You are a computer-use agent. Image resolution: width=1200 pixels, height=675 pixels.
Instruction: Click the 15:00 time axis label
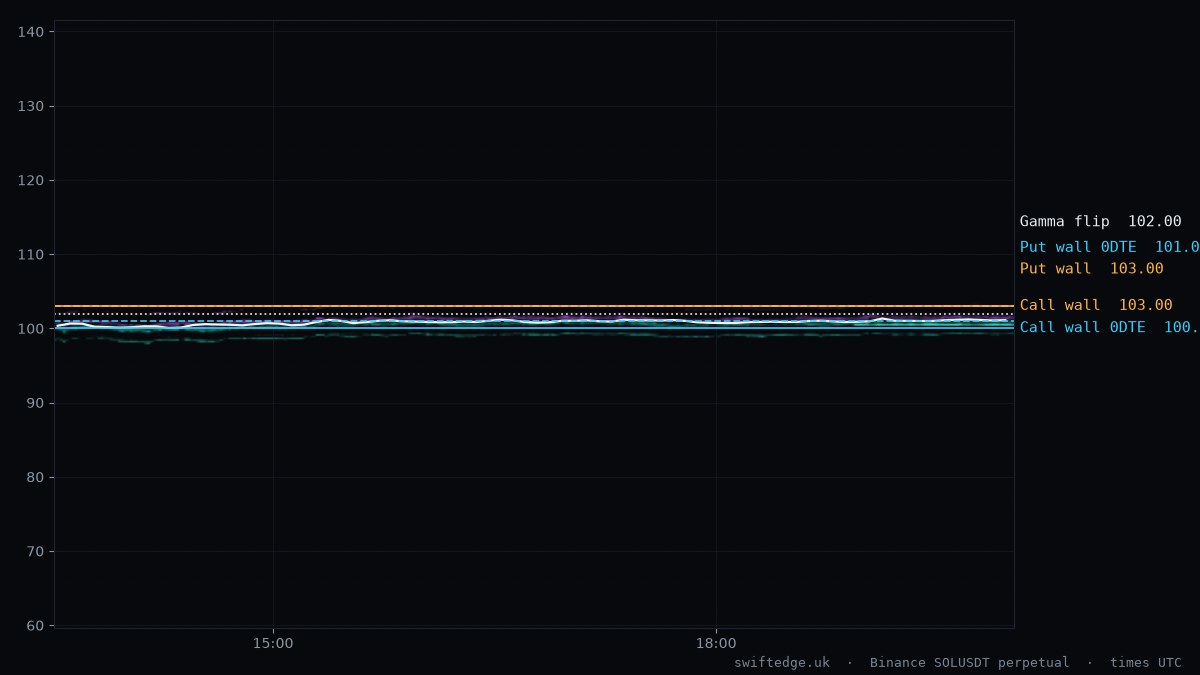pyautogui.click(x=273, y=643)
